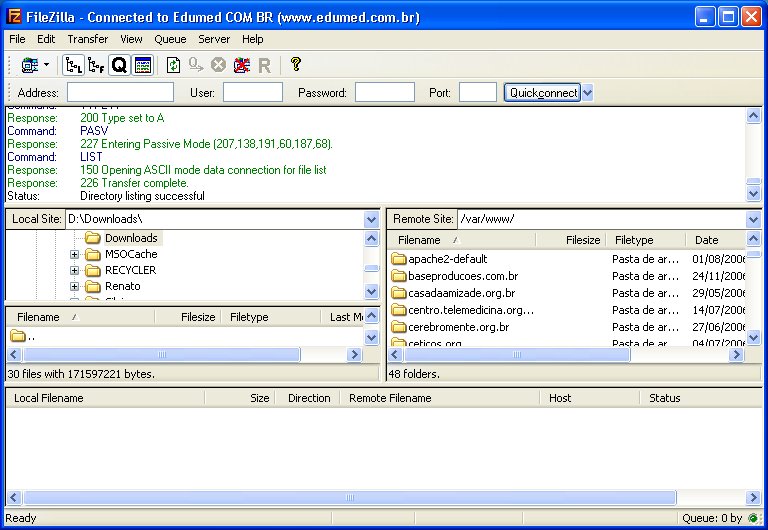Expand the Renato tree node
Image resolution: width=768 pixels, height=530 pixels.
click(x=74, y=287)
